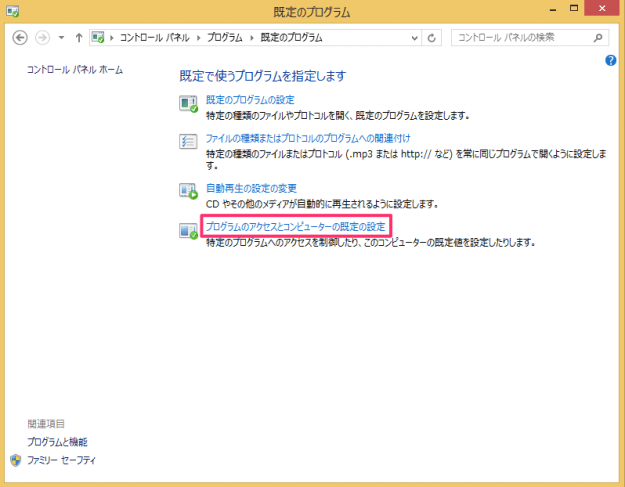Select プログラム in the address breadcrumb
Image resolution: width=625 pixels, height=487 pixels.
(224, 38)
